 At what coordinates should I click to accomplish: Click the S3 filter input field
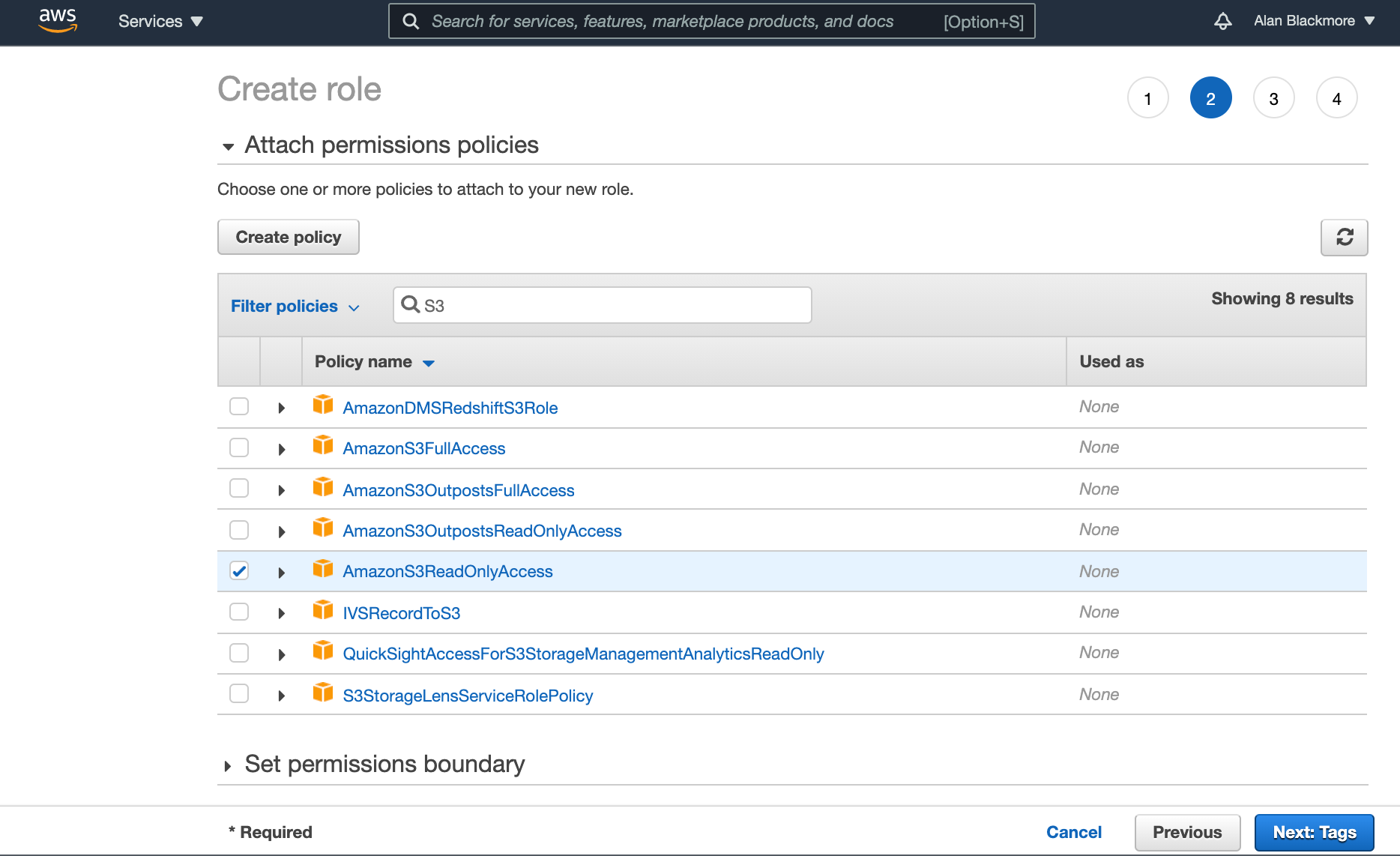tap(600, 304)
